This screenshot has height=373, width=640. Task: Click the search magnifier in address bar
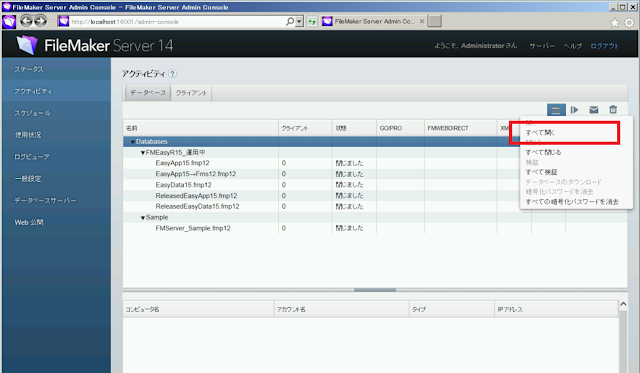pos(290,21)
